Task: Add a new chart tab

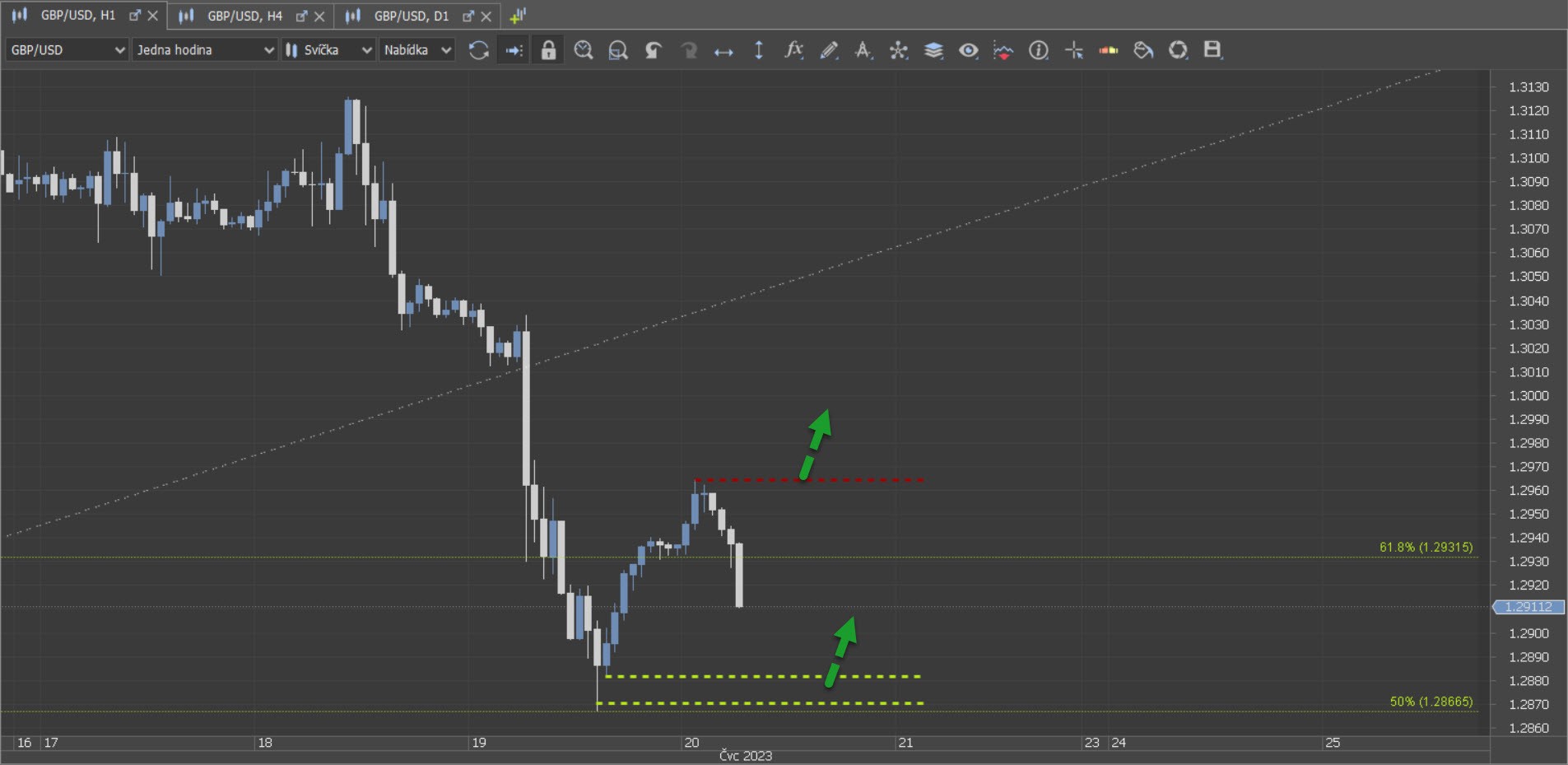Action: coord(518,16)
